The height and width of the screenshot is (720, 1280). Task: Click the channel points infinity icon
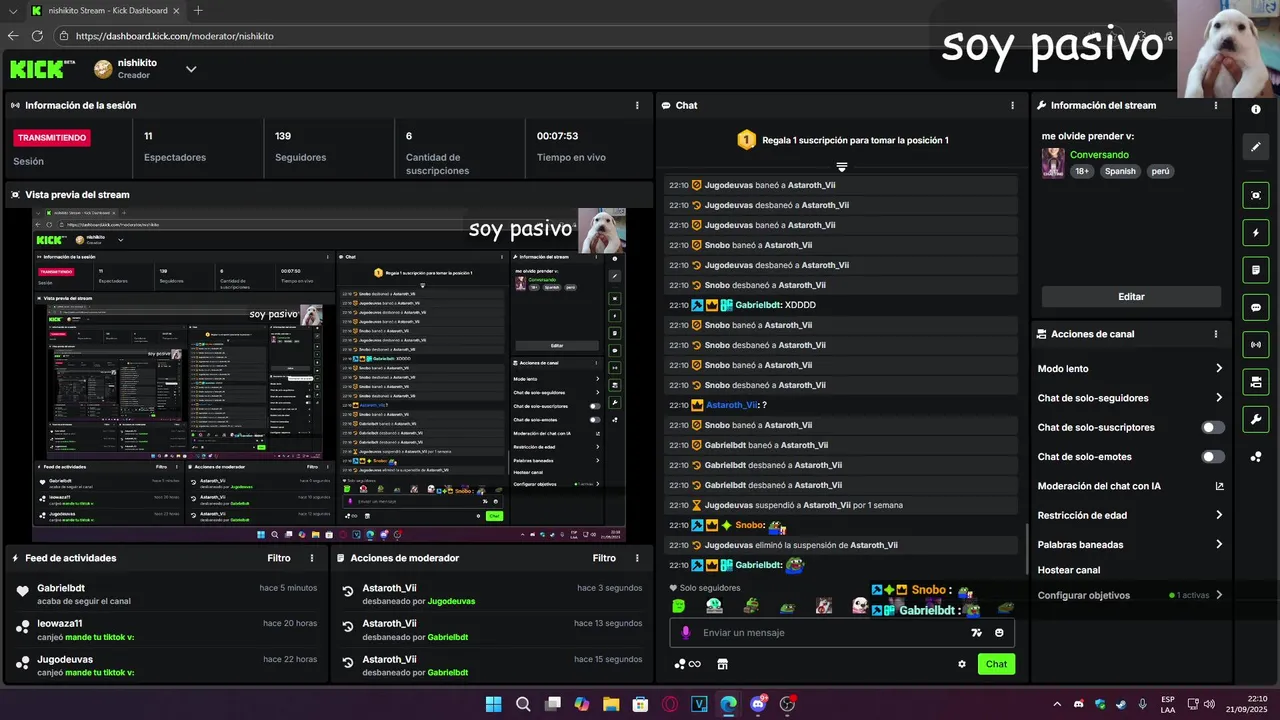687,664
